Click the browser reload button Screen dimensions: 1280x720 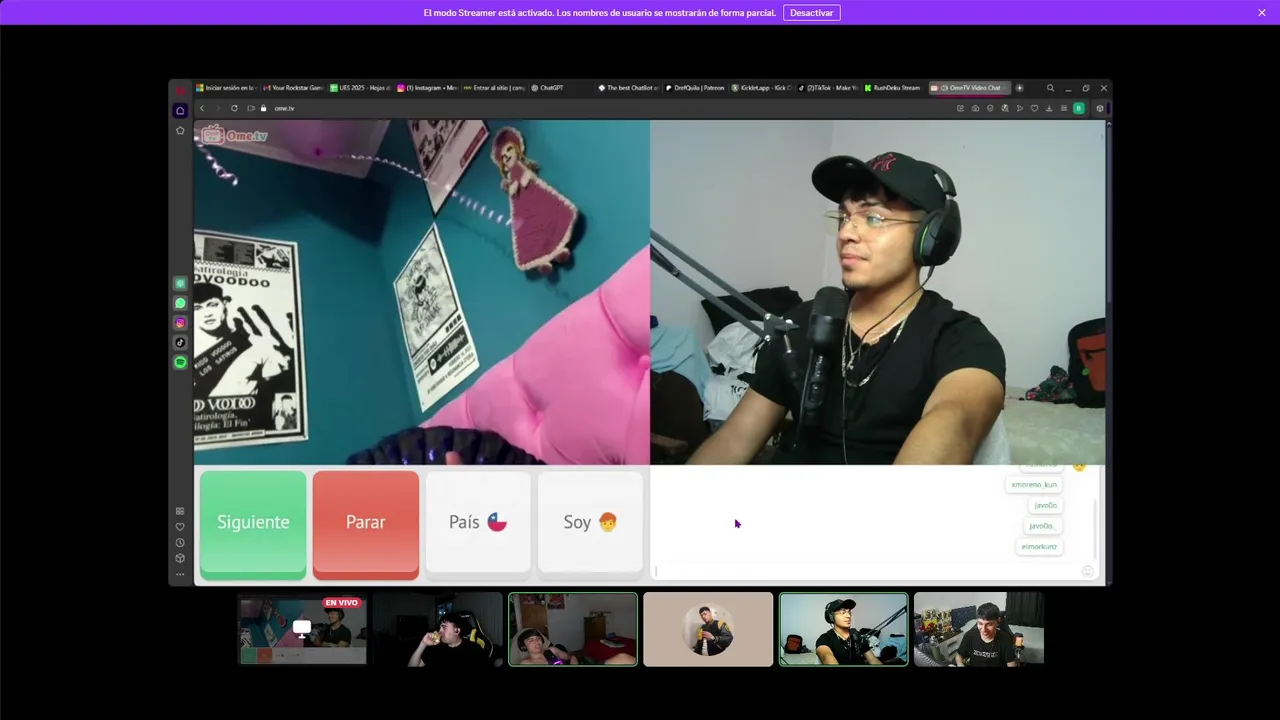[234, 108]
